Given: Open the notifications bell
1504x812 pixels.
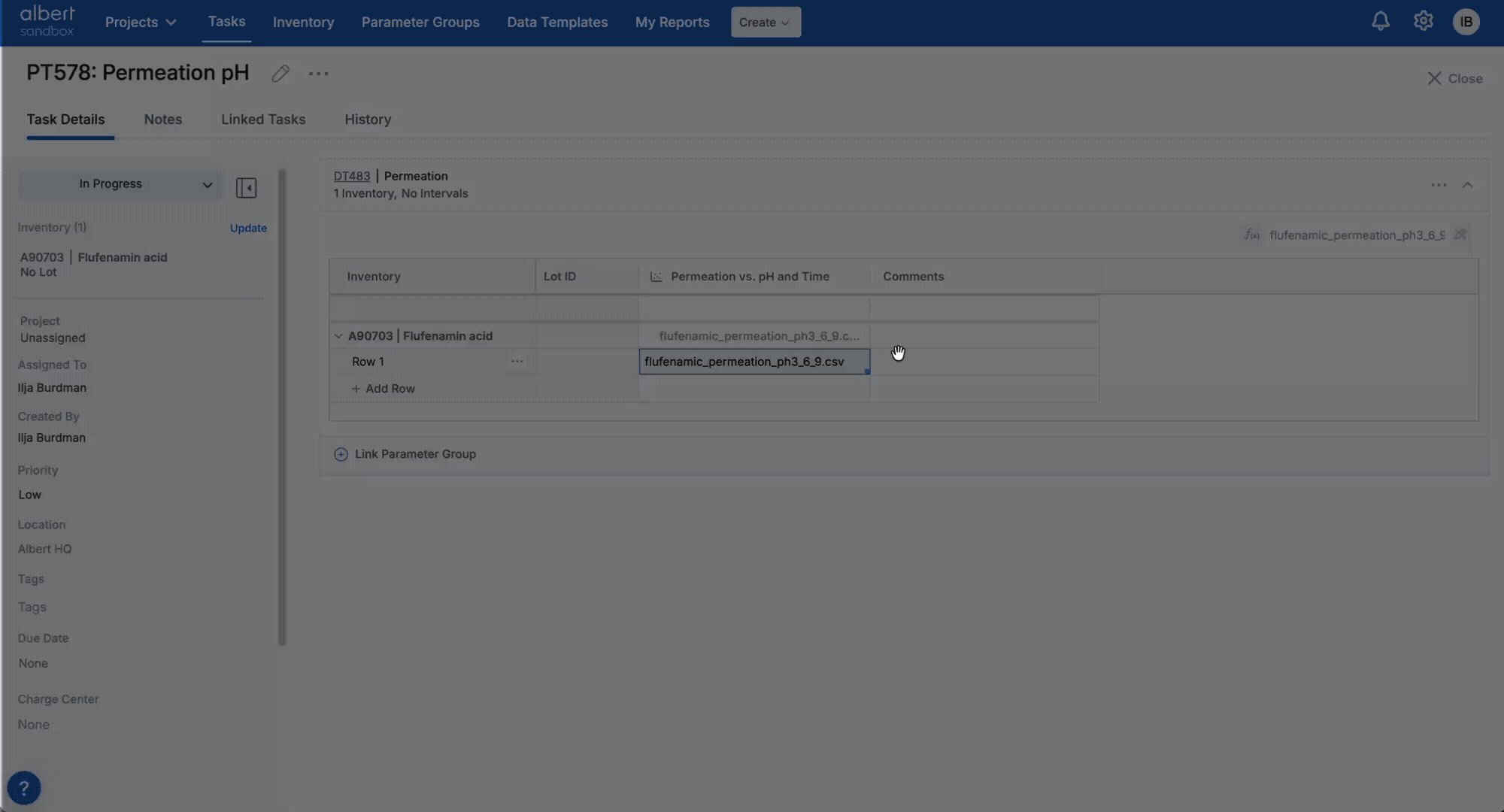Looking at the screenshot, I should pos(1380,21).
